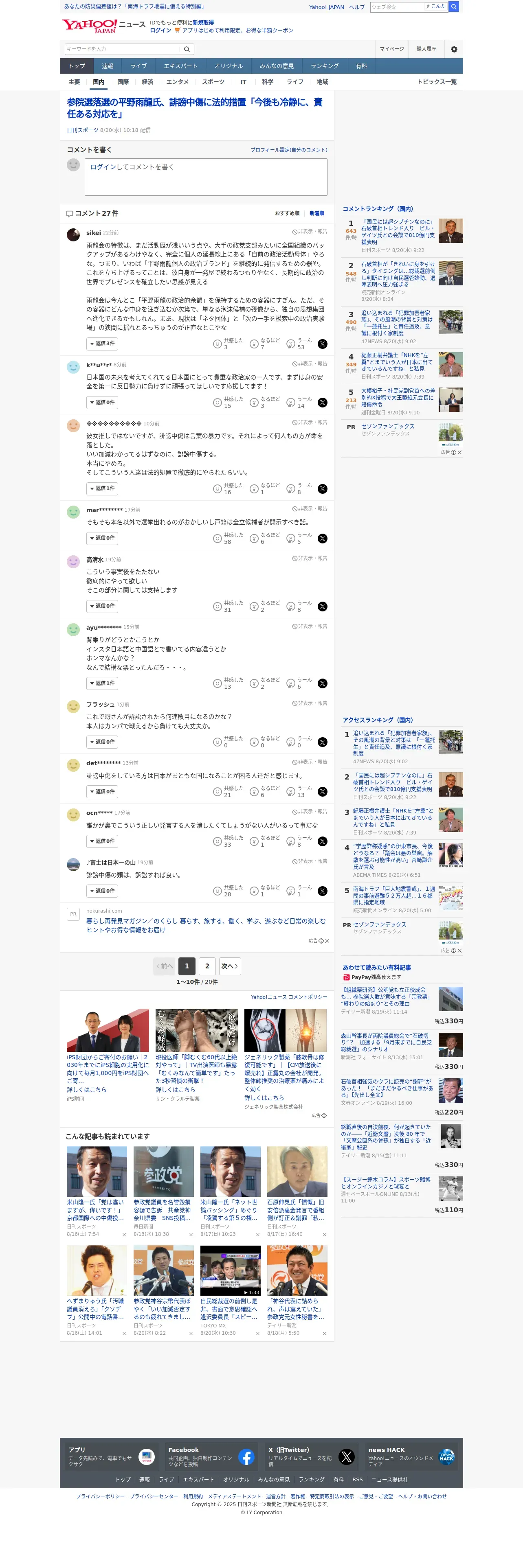523x1568 pixels.
Task: Open the settings gear icon
Action: coord(454,49)
